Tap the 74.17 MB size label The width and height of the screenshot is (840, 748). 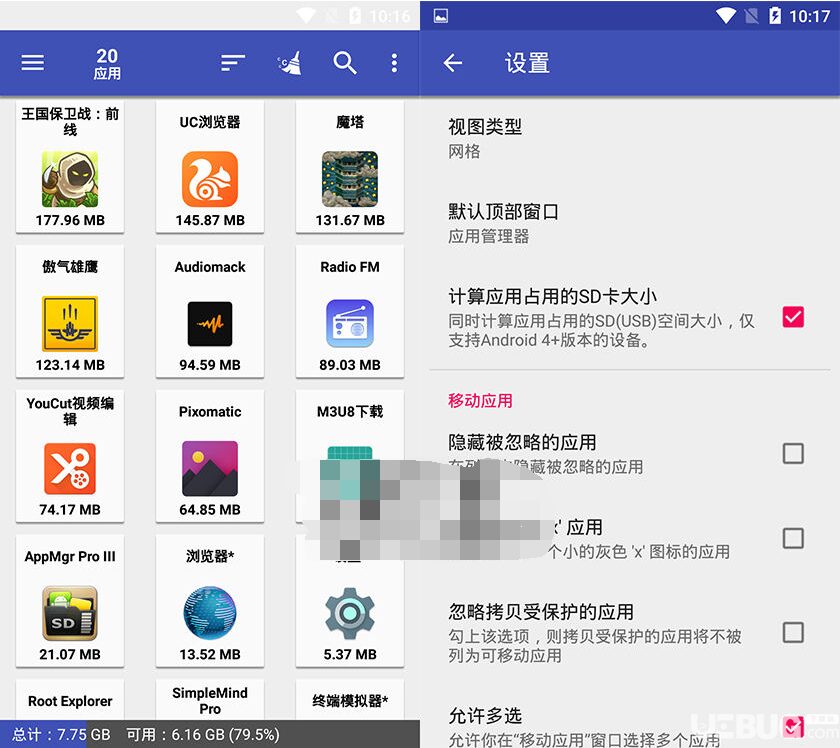tap(70, 510)
